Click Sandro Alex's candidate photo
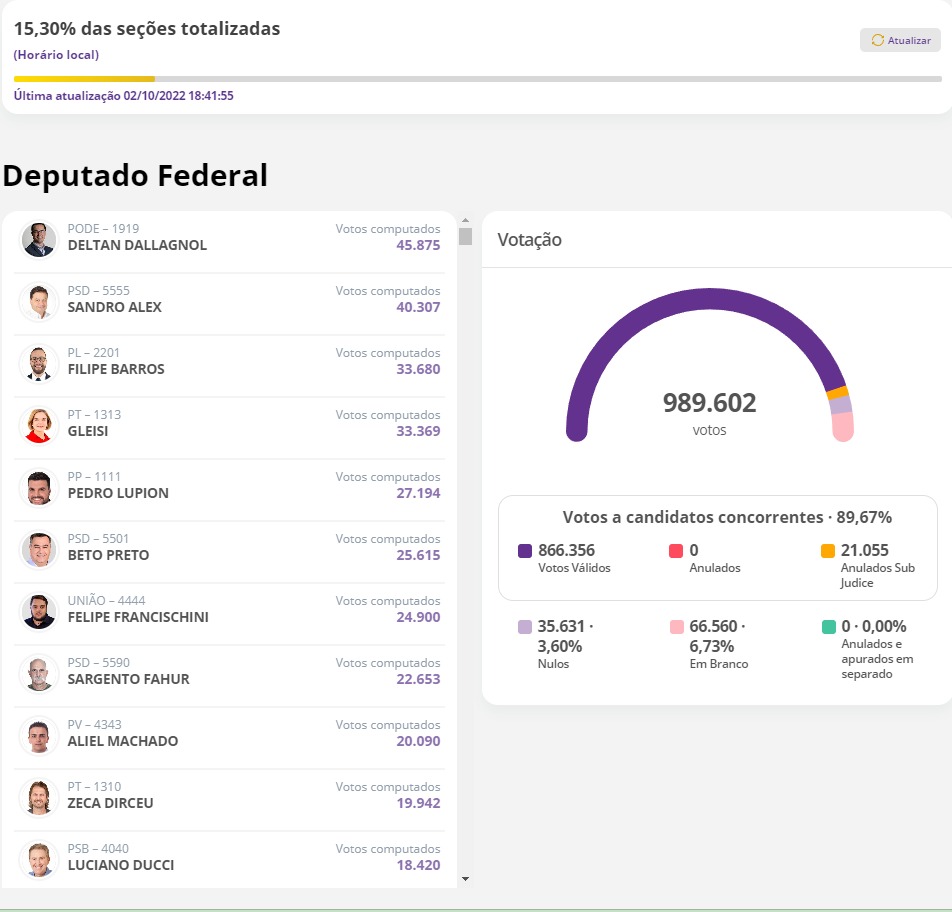This screenshot has width=952, height=912. (39, 302)
